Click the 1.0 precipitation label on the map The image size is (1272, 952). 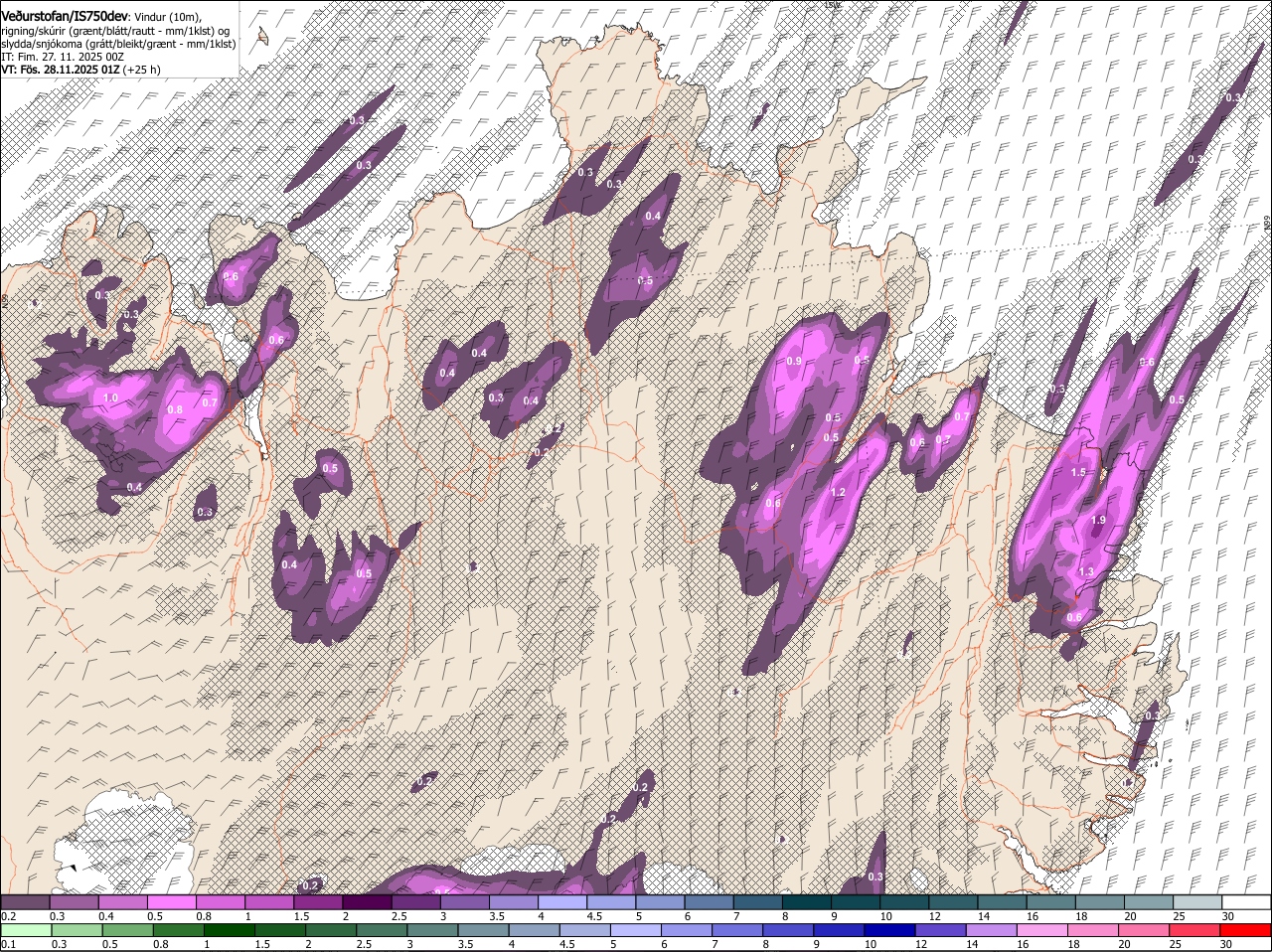[x=110, y=397]
